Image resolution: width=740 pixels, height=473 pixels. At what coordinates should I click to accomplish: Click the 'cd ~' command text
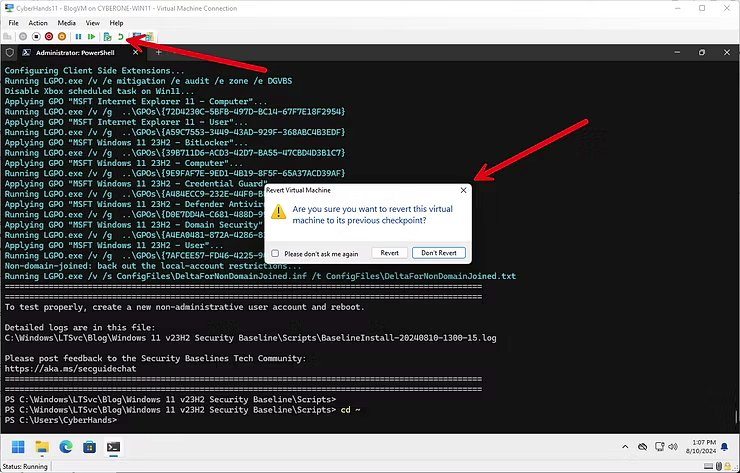coord(351,410)
